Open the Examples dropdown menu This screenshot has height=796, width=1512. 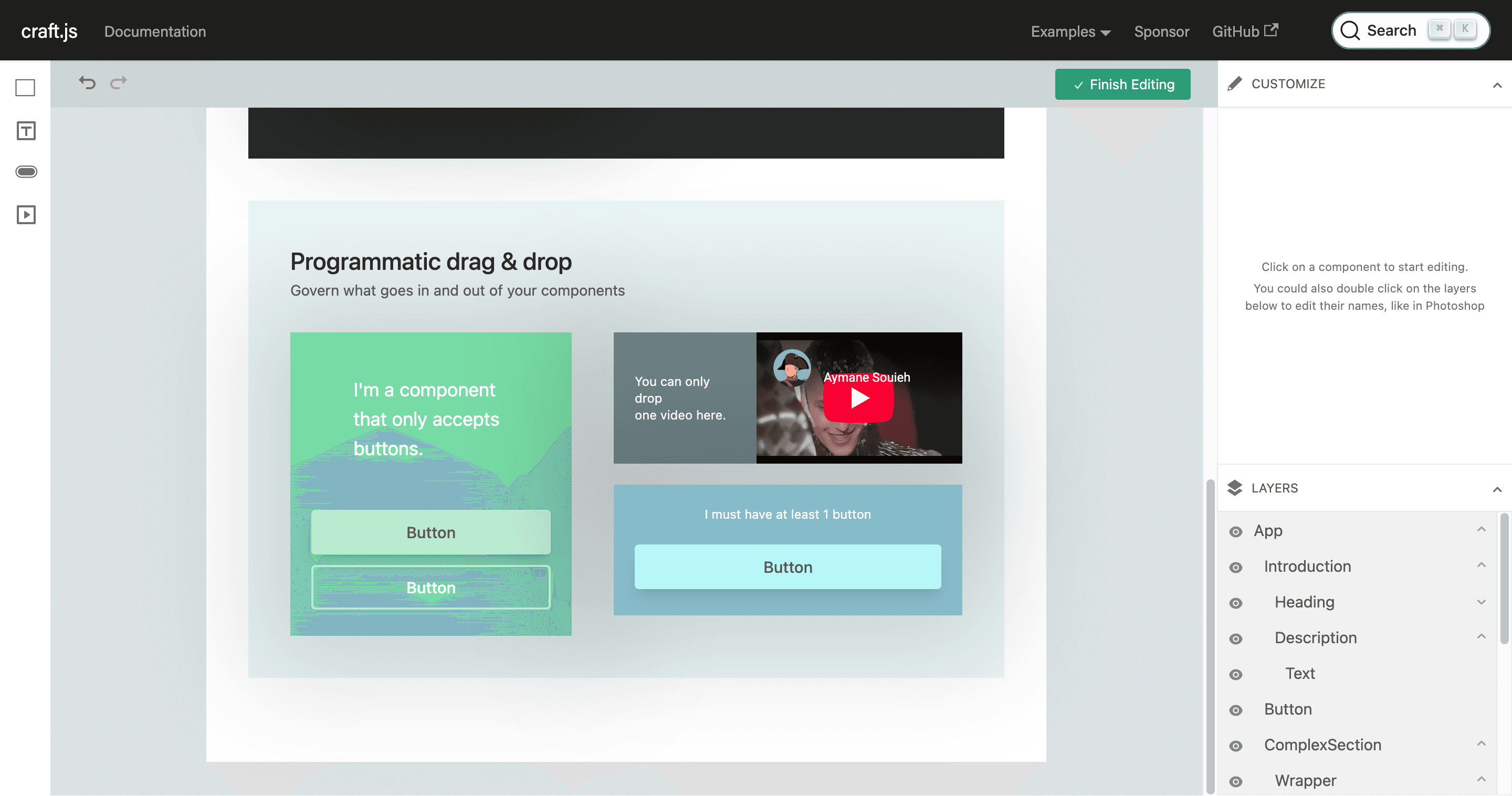click(x=1070, y=32)
